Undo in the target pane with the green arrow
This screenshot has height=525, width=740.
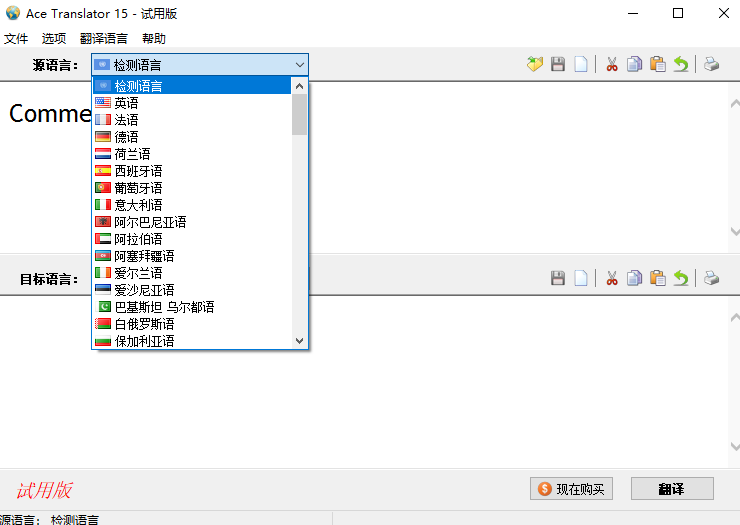[x=680, y=278]
